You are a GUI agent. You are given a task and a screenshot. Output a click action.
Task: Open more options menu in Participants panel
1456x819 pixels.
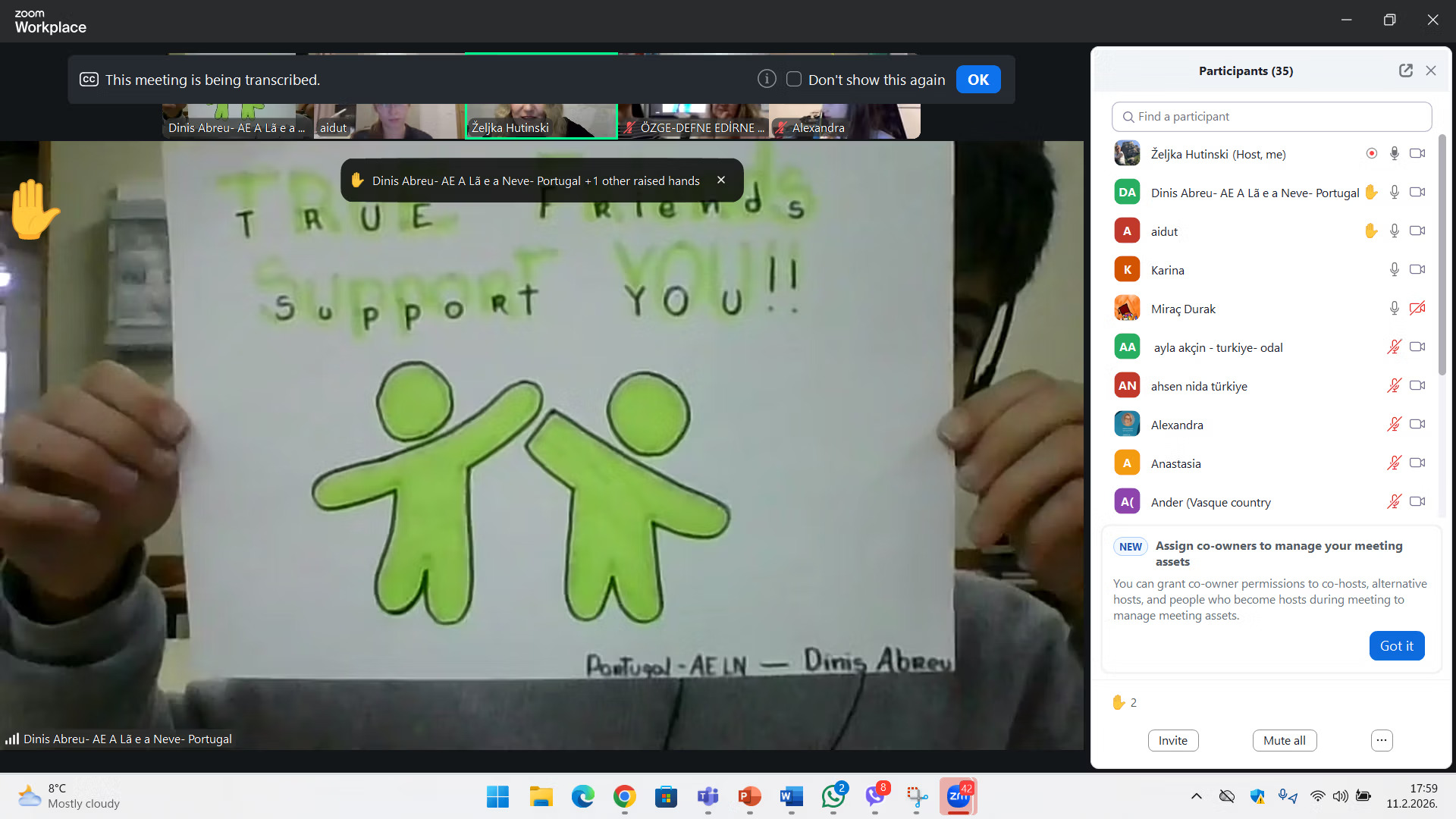1382,740
